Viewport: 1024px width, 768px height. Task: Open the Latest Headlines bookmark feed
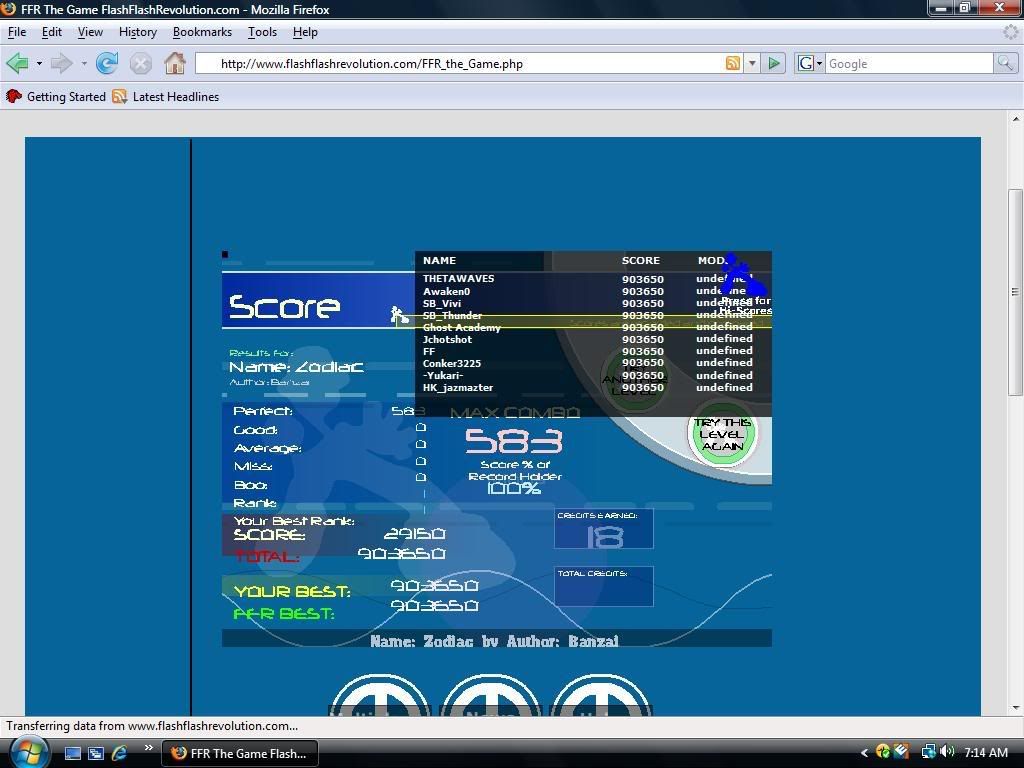[166, 97]
